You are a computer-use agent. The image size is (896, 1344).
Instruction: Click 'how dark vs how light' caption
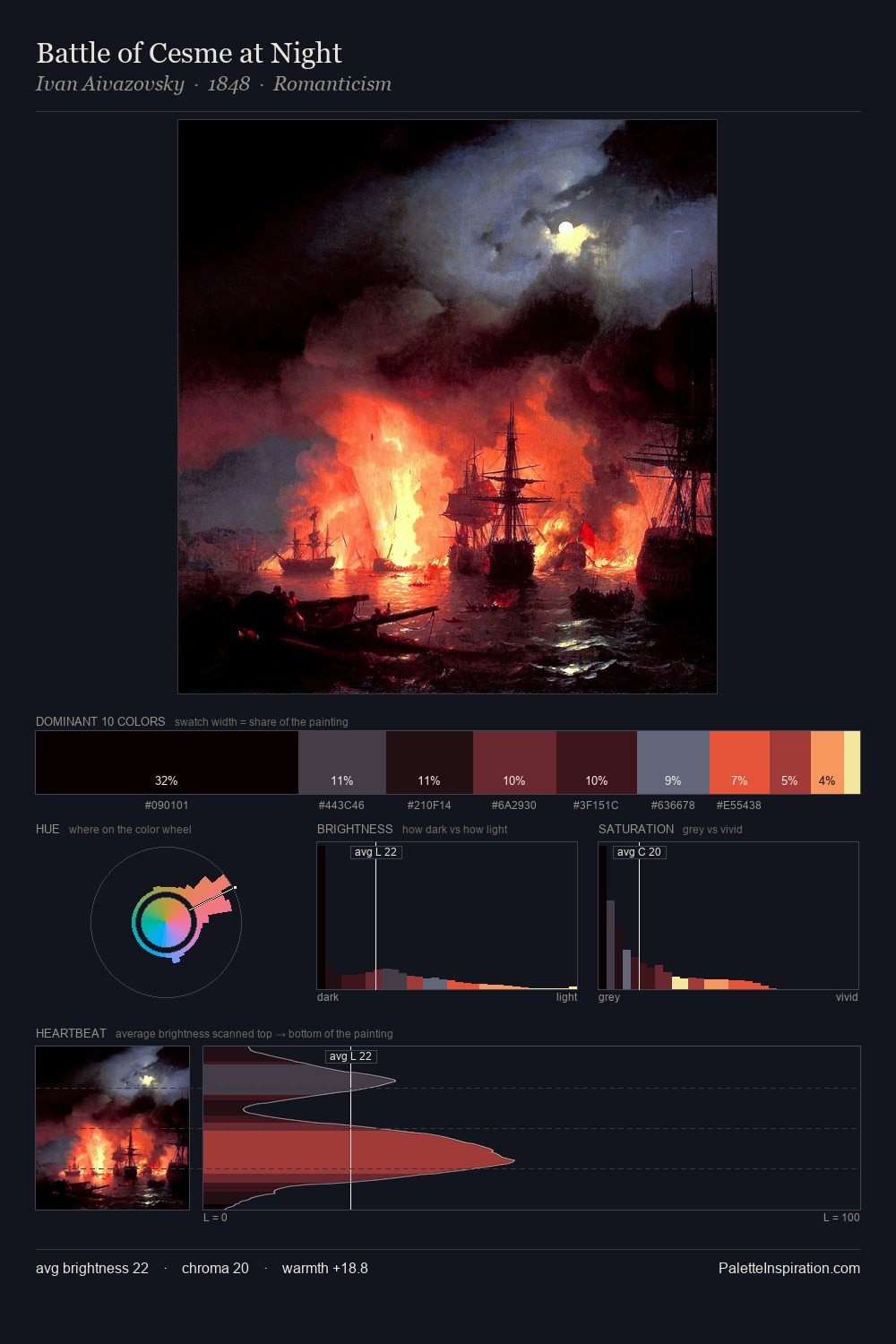click(454, 830)
